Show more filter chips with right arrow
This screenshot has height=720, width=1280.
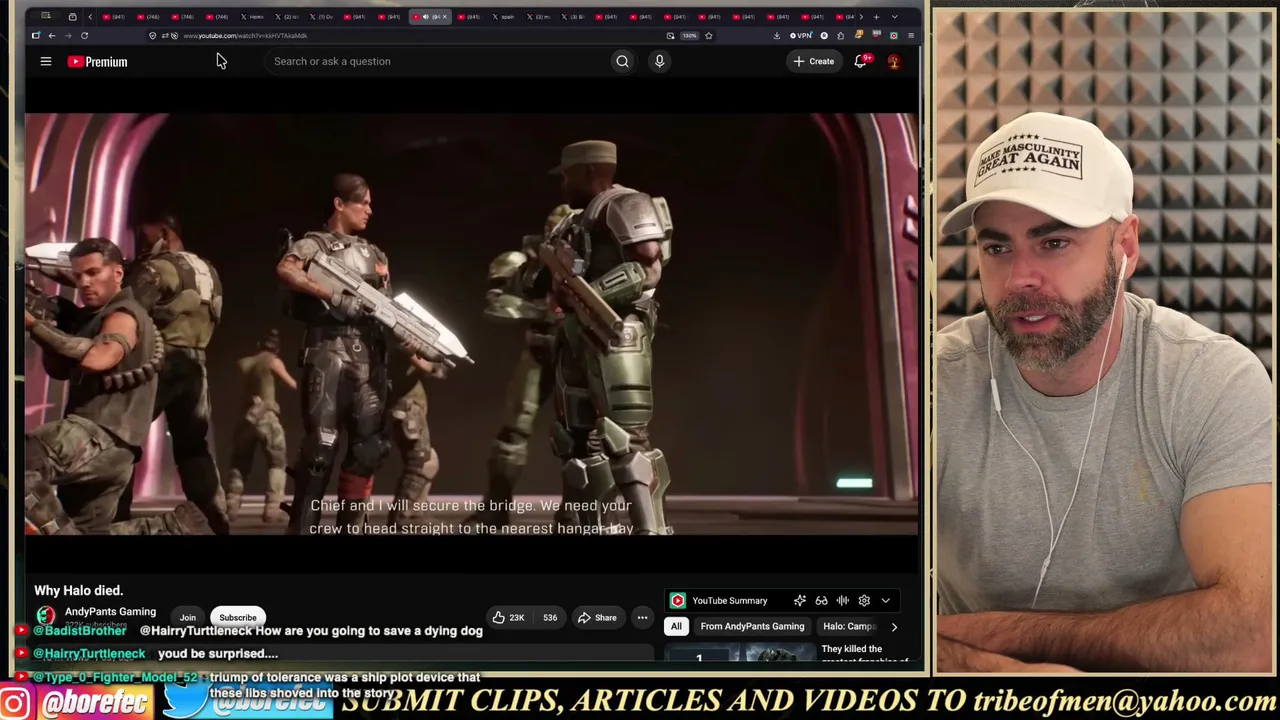(894, 627)
